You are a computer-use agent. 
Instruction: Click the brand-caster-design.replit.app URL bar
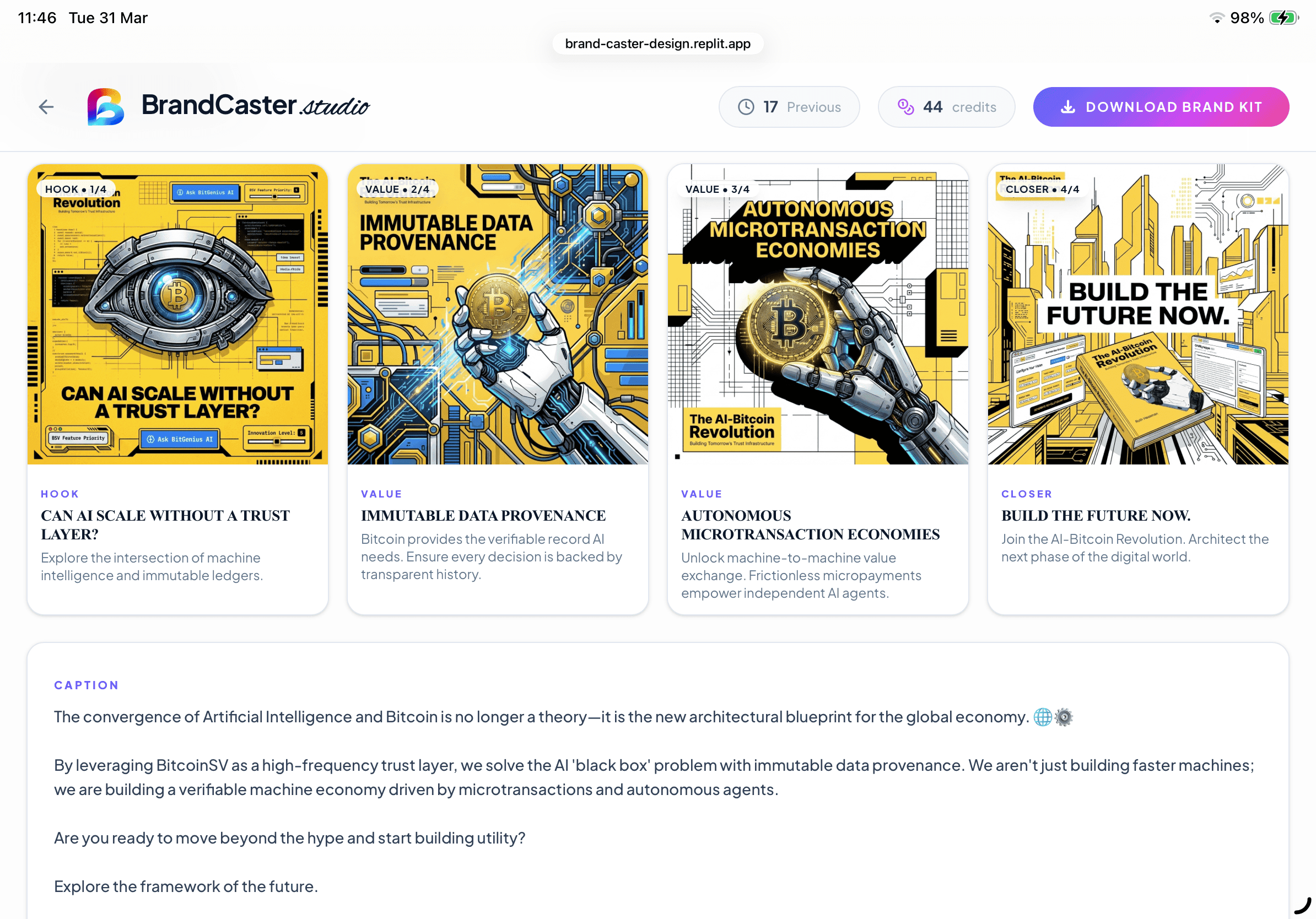[x=657, y=44]
